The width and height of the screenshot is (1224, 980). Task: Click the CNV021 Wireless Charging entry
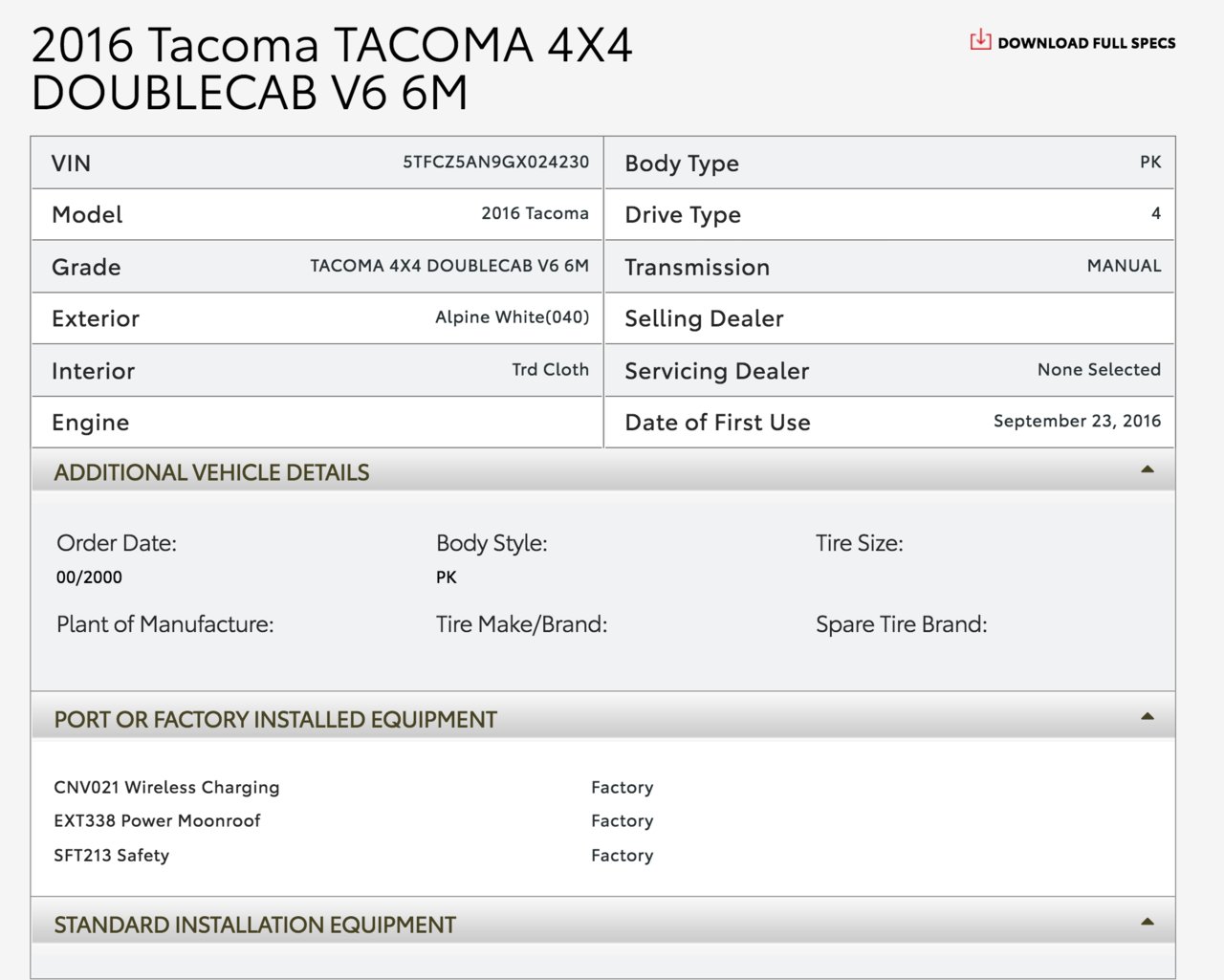tap(166, 788)
